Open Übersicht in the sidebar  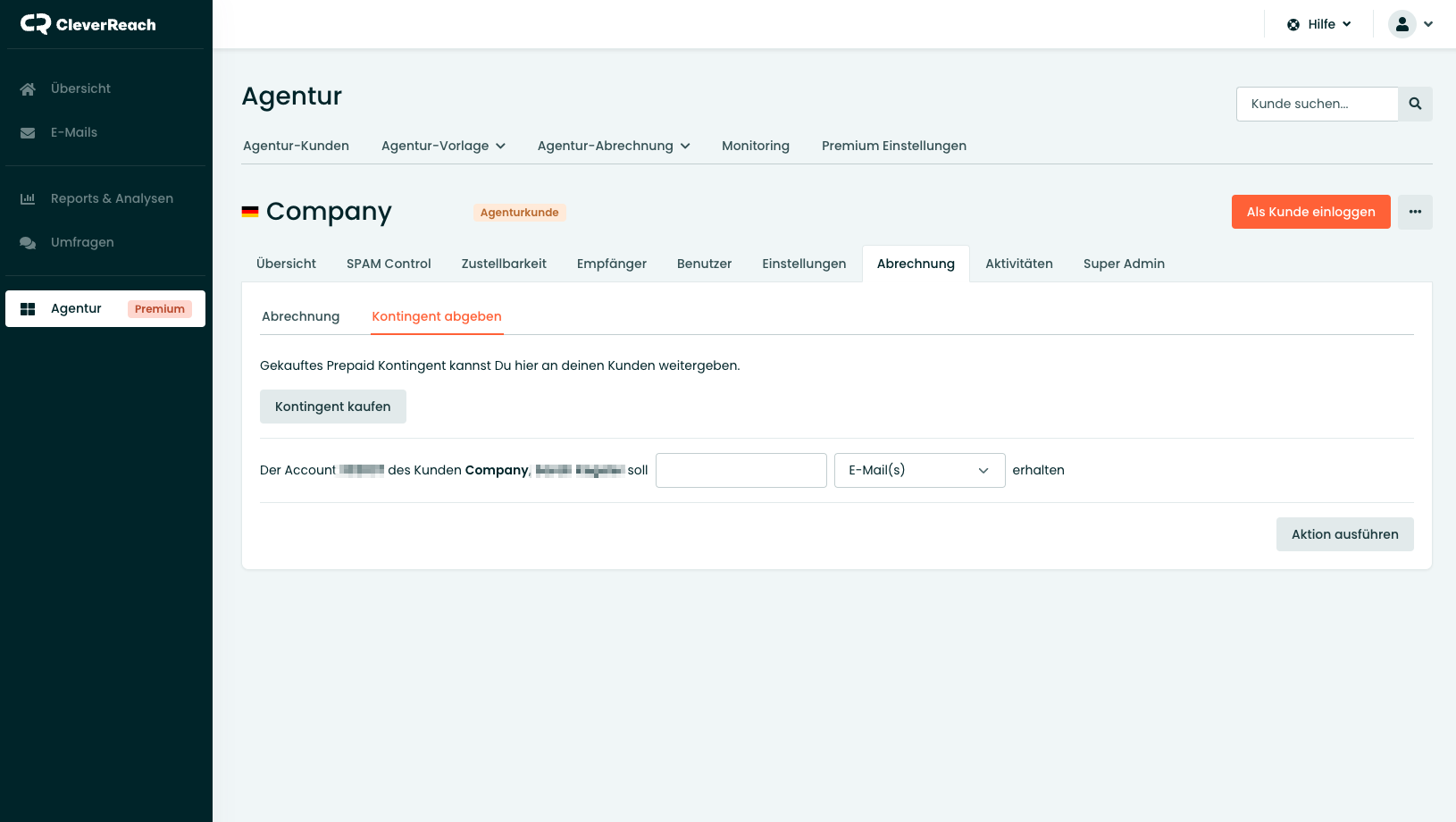pos(105,88)
